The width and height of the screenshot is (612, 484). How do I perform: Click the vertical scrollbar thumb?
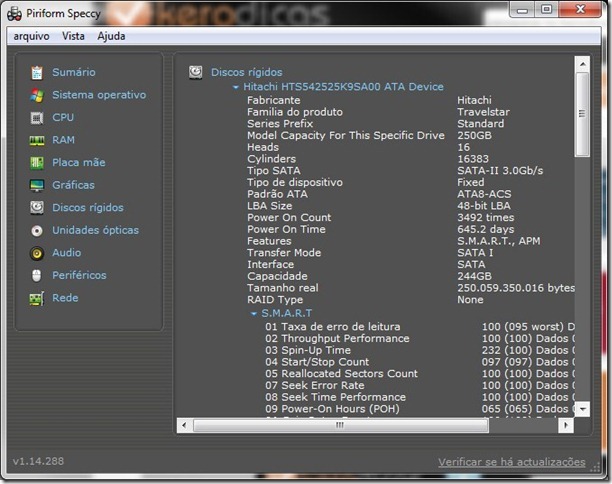[x=582, y=114]
